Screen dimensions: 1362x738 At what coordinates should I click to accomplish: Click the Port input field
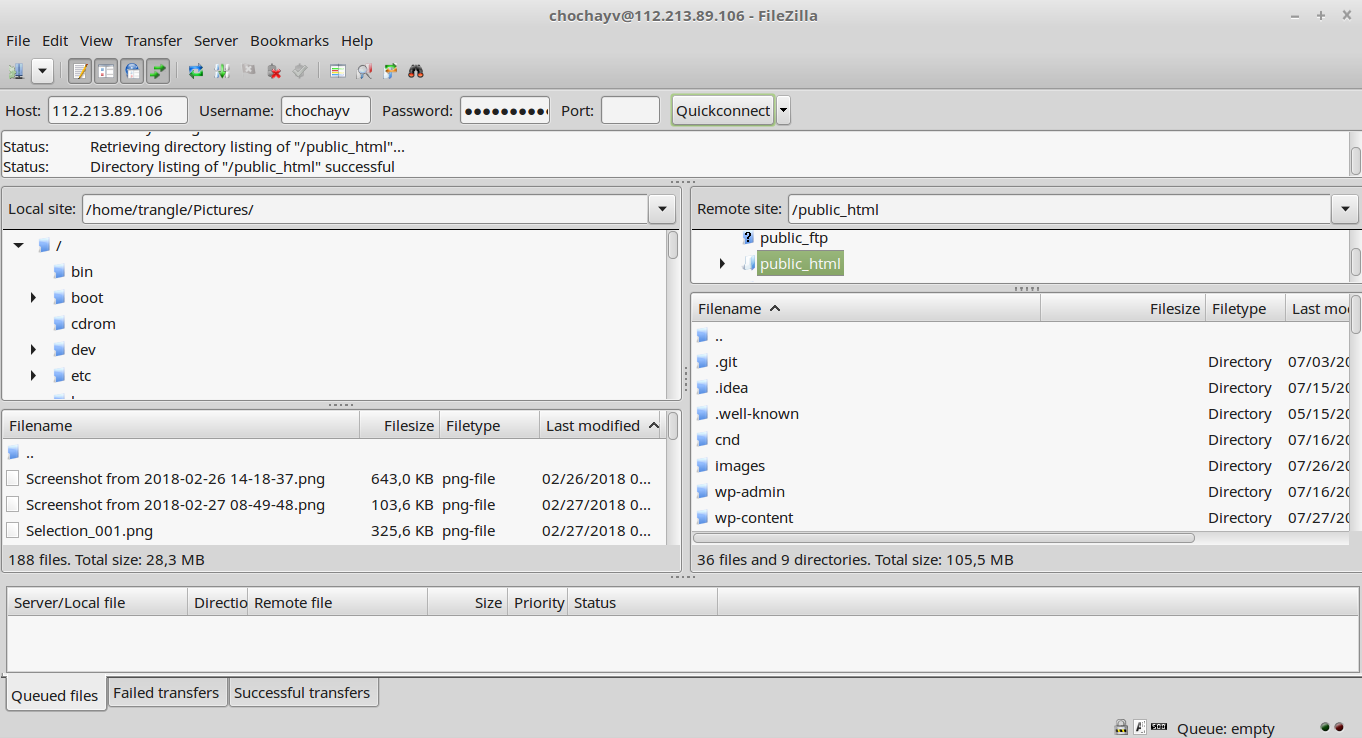[x=630, y=110]
